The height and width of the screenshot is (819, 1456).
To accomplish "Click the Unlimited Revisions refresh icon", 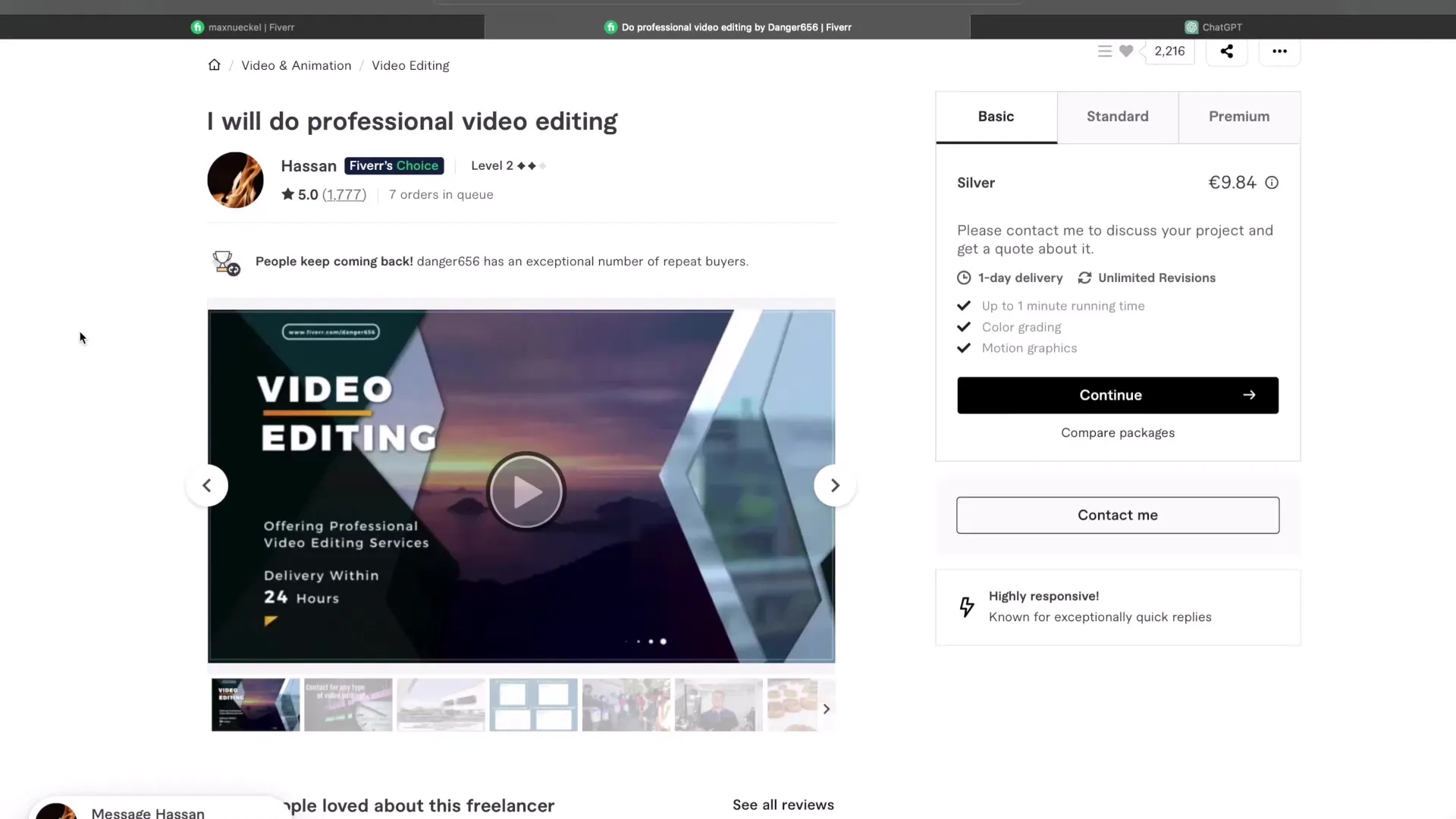I will (1084, 278).
